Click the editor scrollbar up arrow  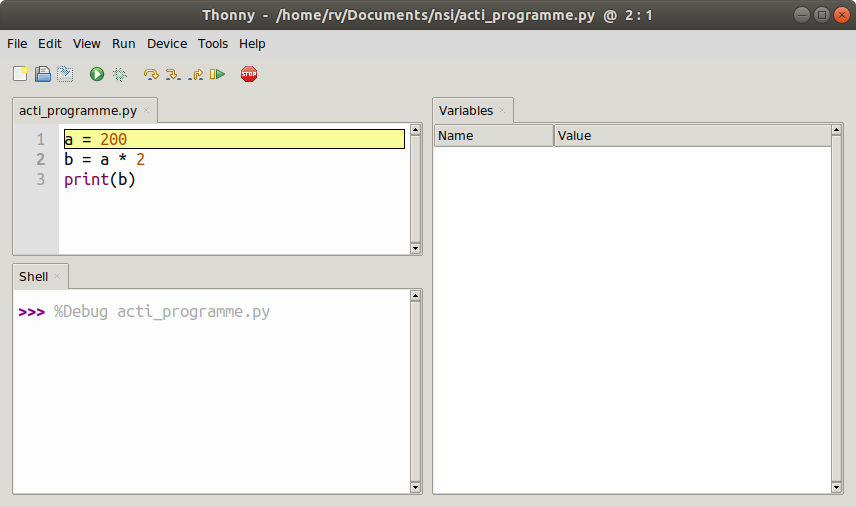415,130
